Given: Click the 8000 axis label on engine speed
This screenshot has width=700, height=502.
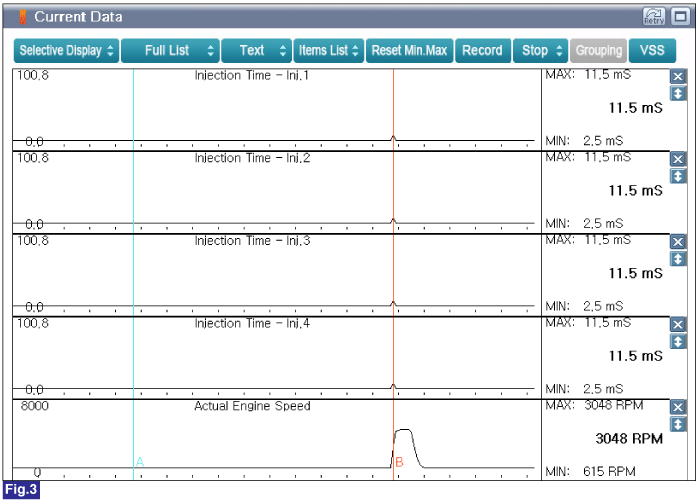Looking at the screenshot, I should pos(34,406).
